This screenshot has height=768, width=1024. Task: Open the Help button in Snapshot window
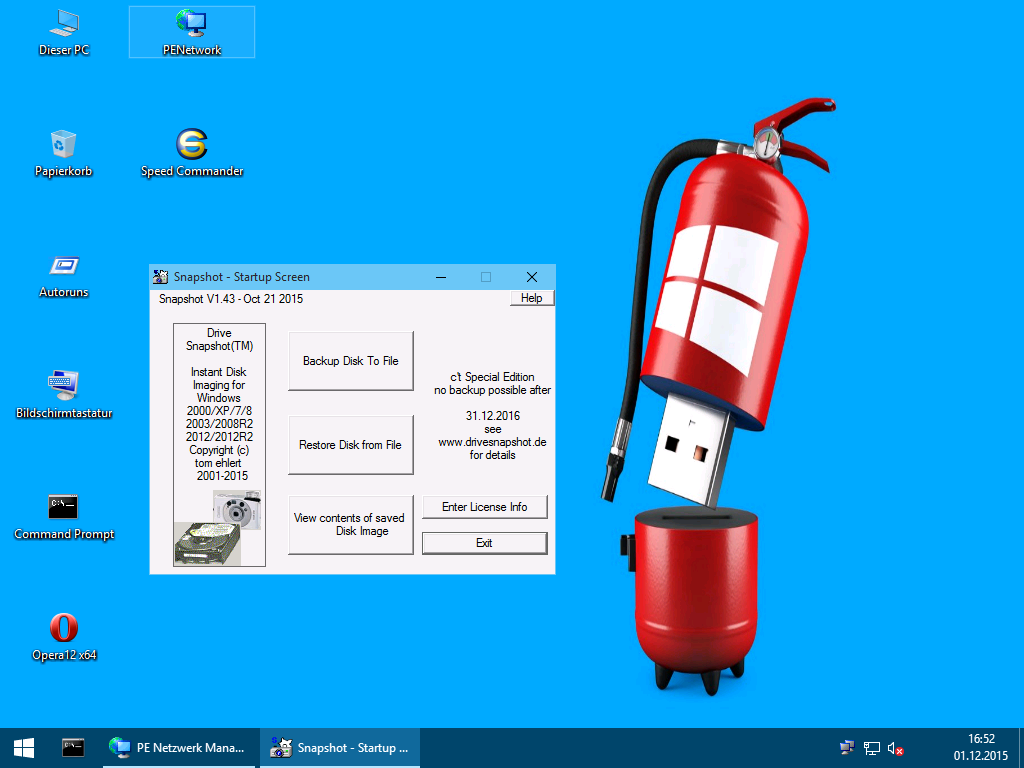(531, 298)
